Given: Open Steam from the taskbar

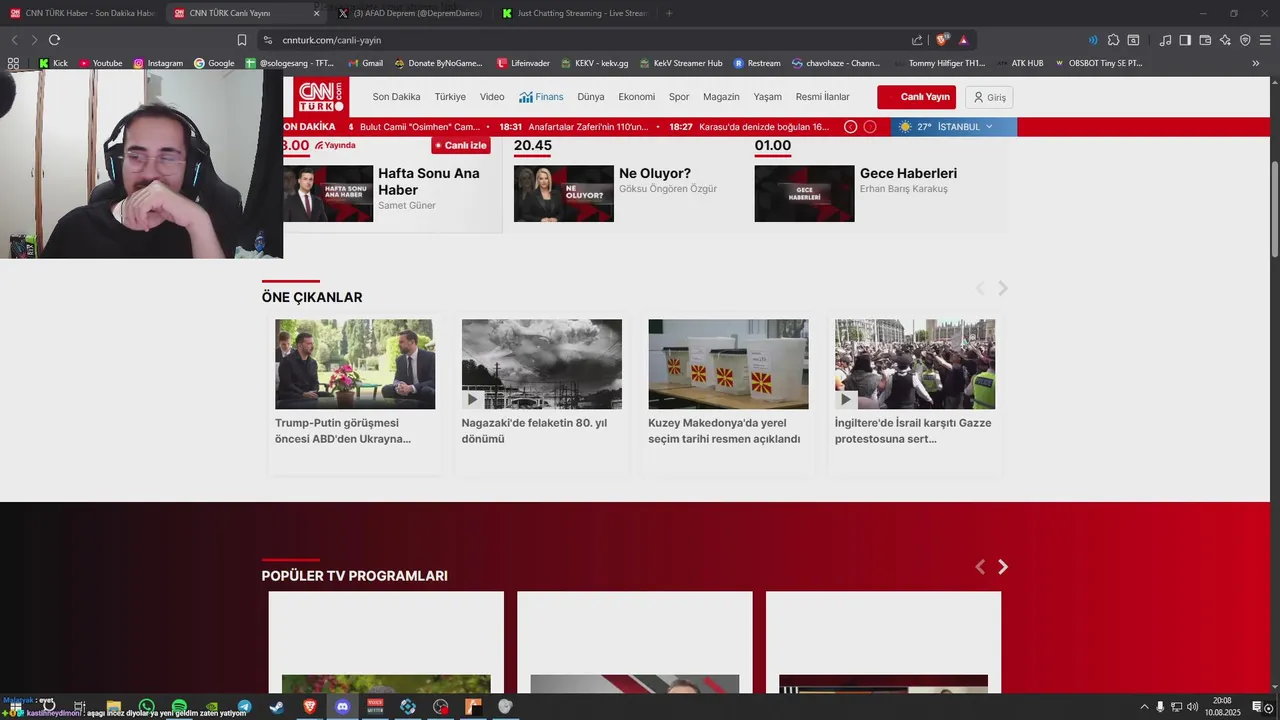Looking at the screenshot, I should pos(277,707).
